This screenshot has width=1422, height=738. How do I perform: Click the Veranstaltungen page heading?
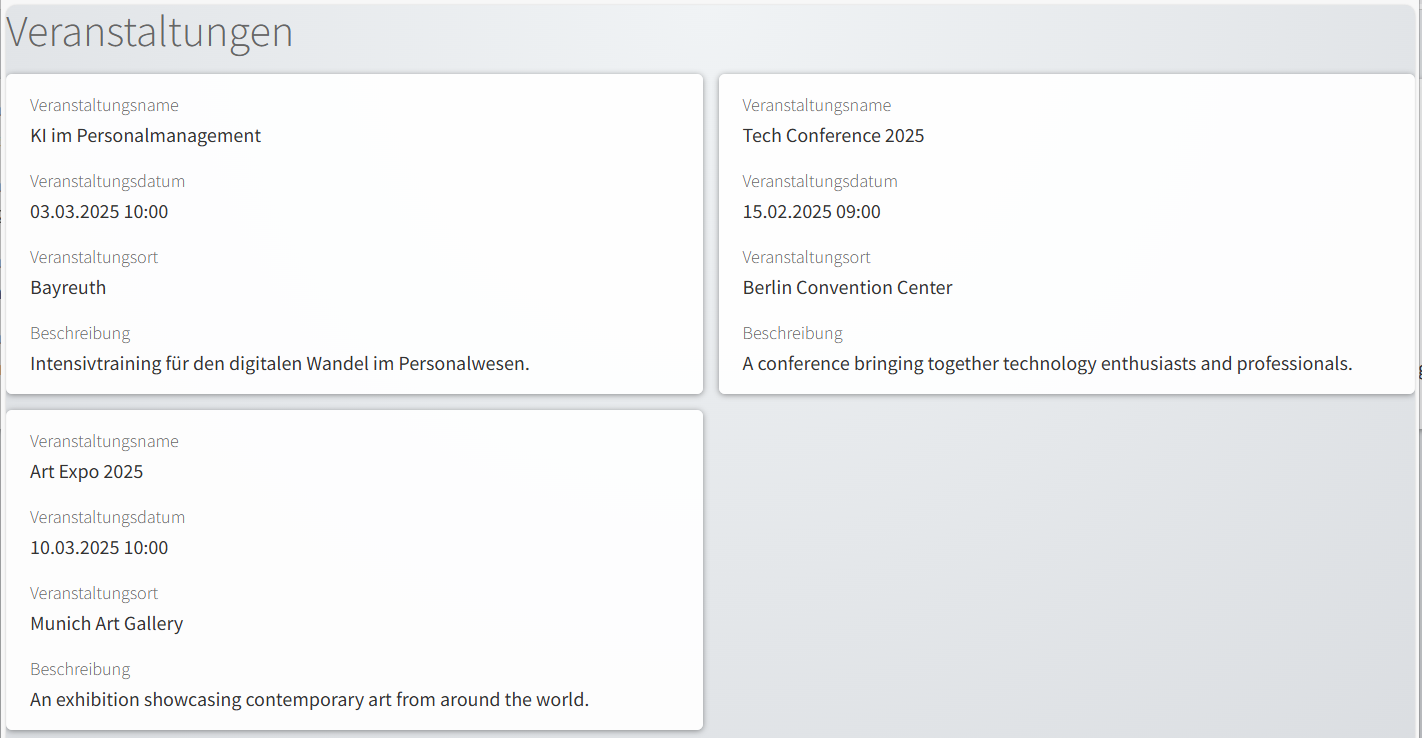pos(150,33)
